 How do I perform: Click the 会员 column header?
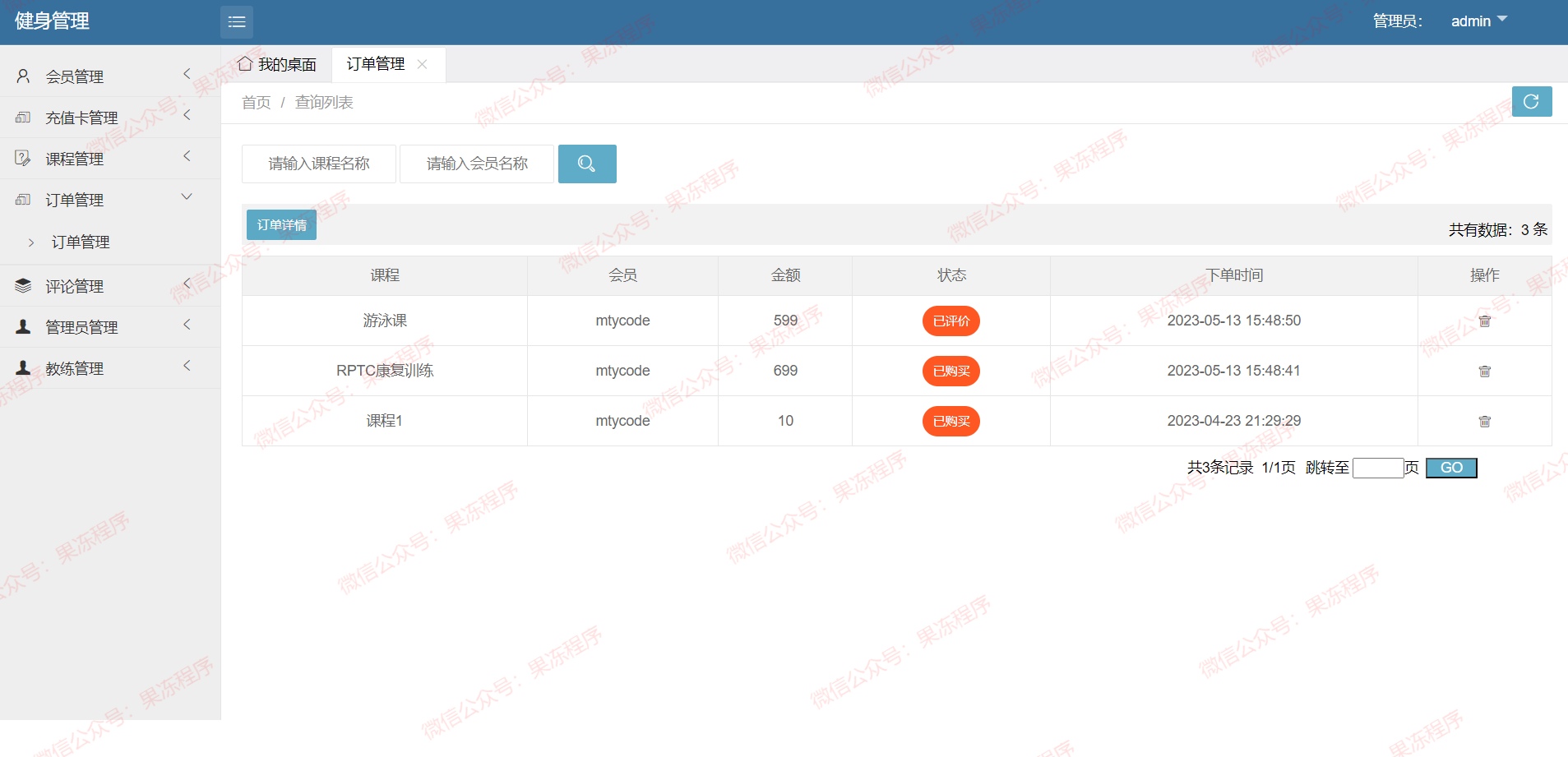(x=622, y=275)
